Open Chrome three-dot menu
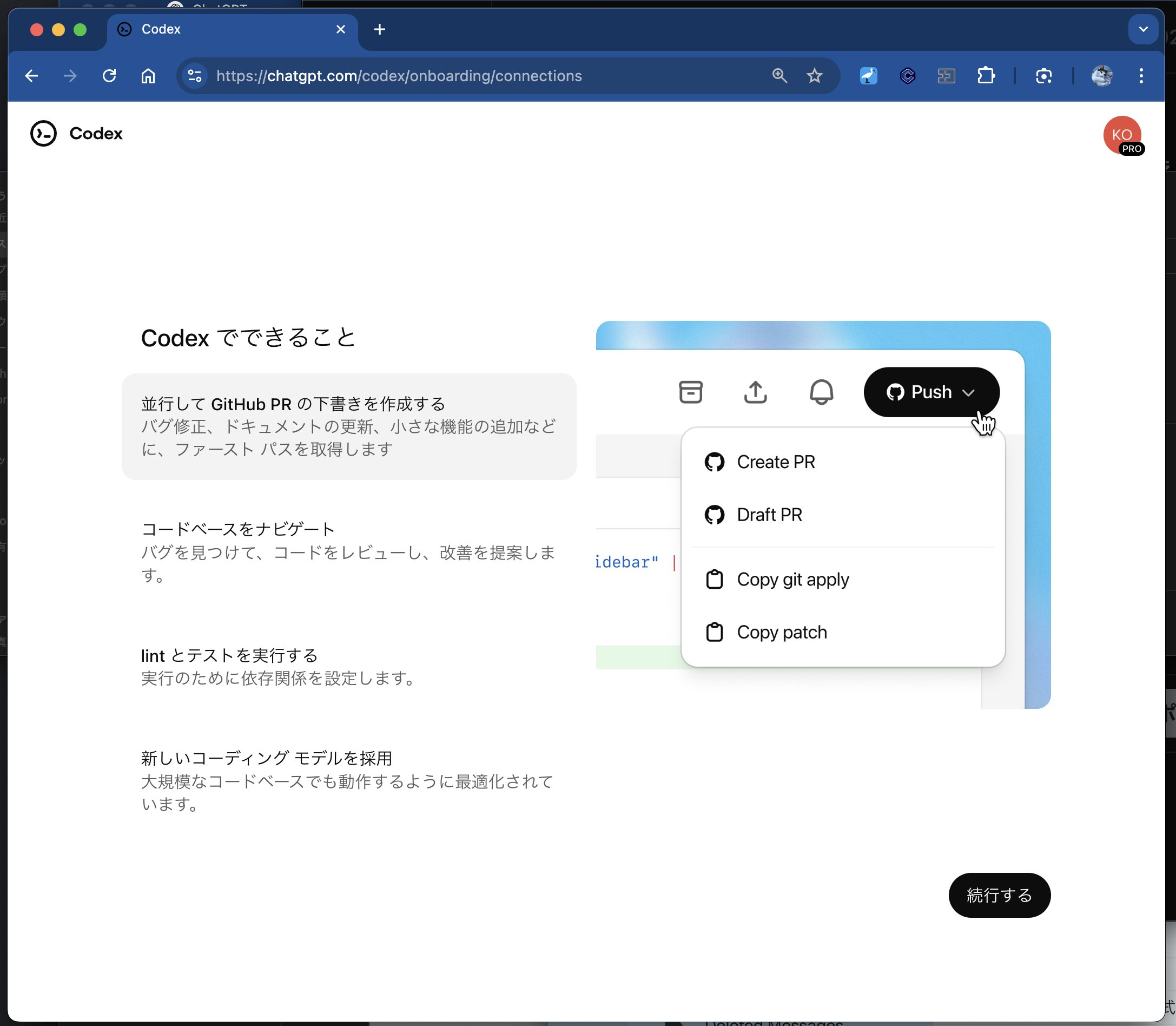Image resolution: width=1176 pixels, height=1026 pixels. pos(1140,76)
